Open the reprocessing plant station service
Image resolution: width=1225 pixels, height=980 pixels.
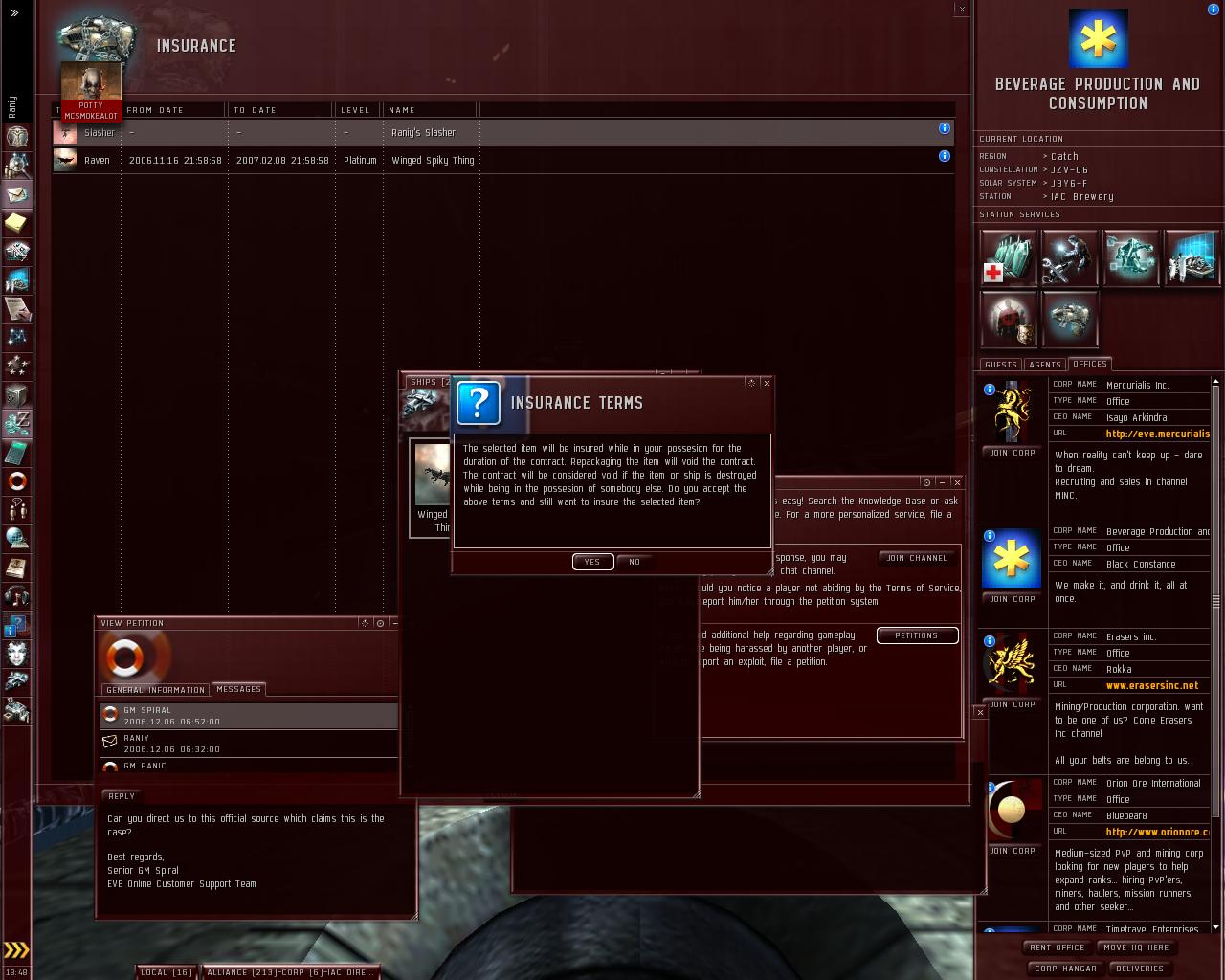point(1130,256)
